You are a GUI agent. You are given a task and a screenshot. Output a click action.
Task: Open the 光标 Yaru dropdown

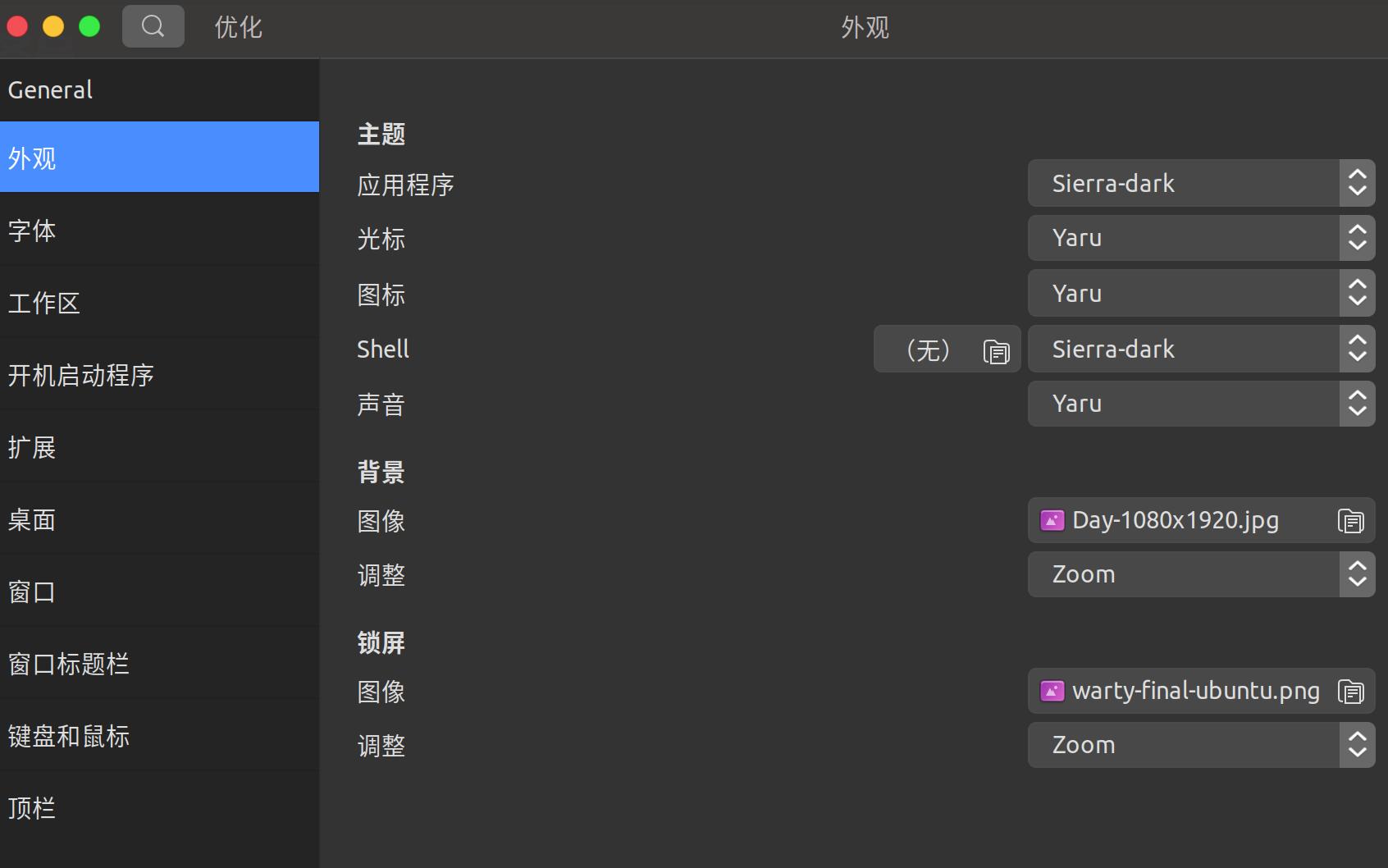pyautogui.click(x=1202, y=238)
